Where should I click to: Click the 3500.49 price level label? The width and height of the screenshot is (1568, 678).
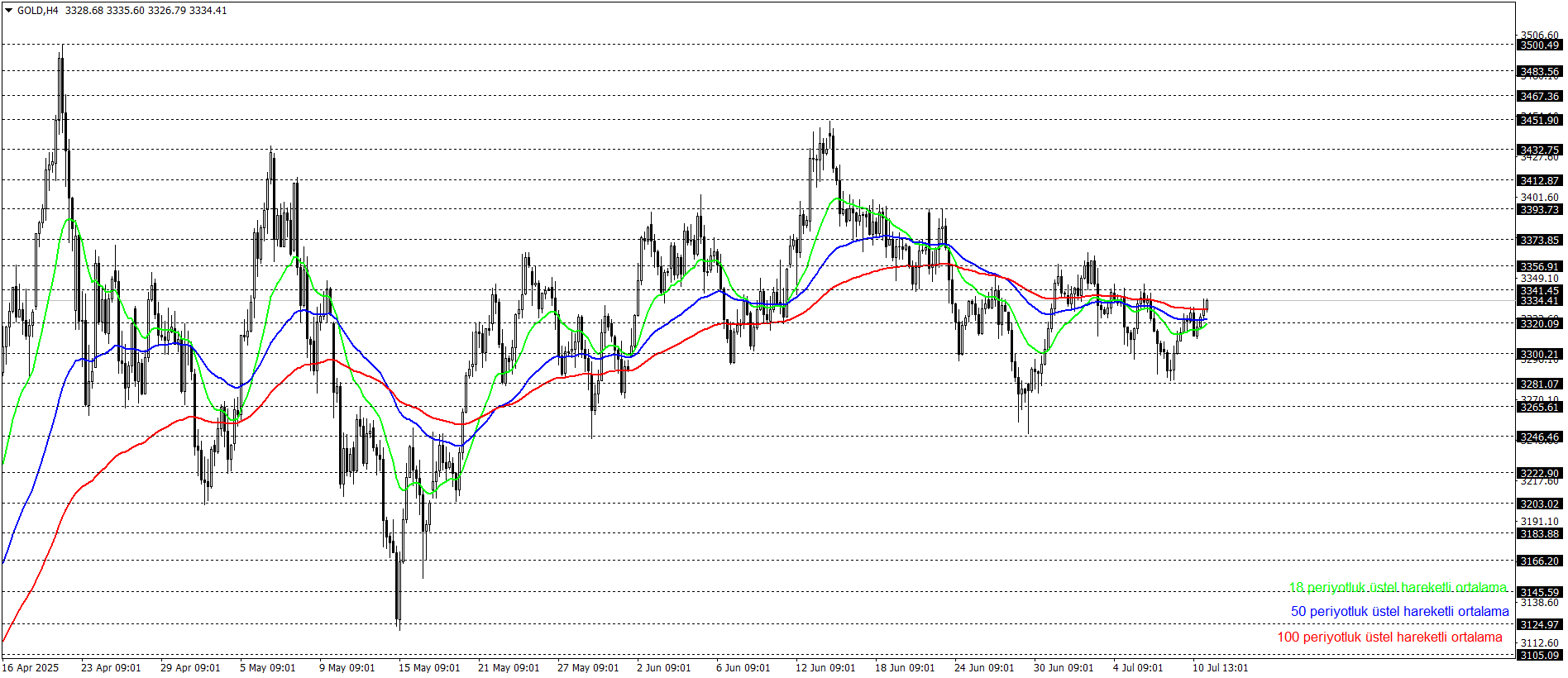[x=1540, y=45]
